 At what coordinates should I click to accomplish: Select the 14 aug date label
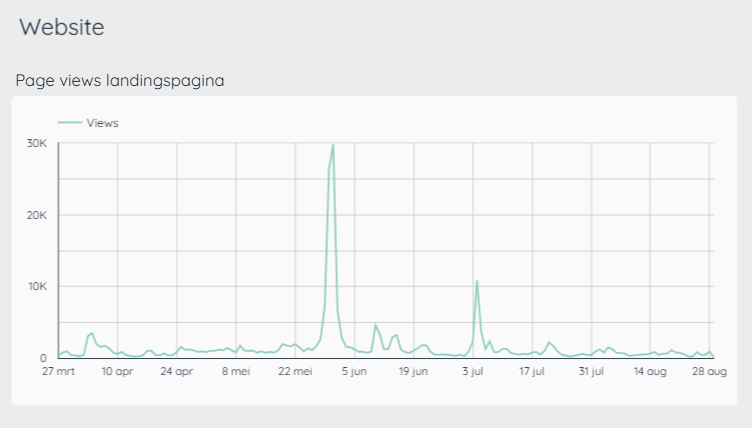pos(651,371)
